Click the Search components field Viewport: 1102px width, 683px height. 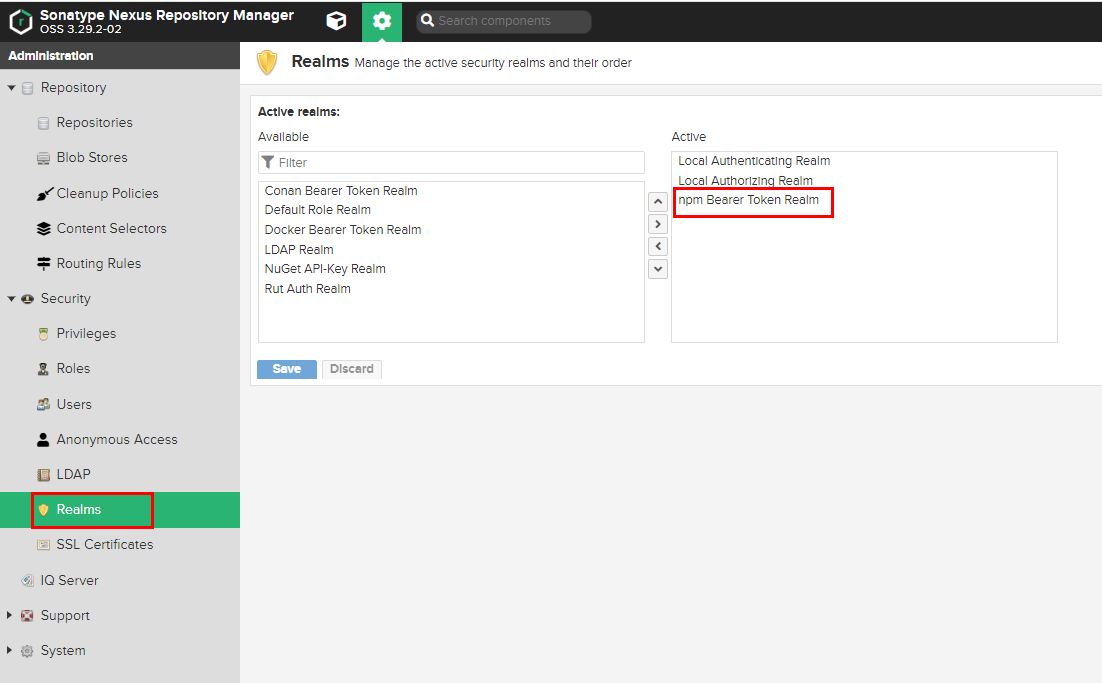click(504, 21)
